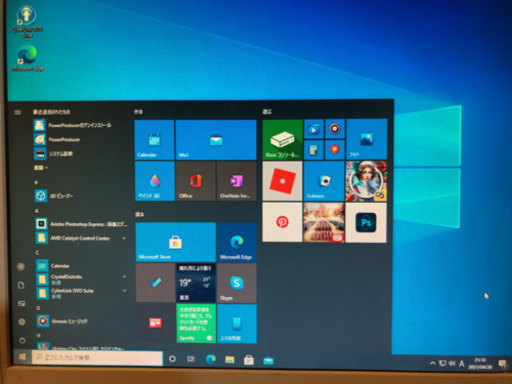Open the Calendar tile
The width and height of the screenshot is (512, 384).
coord(154,140)
